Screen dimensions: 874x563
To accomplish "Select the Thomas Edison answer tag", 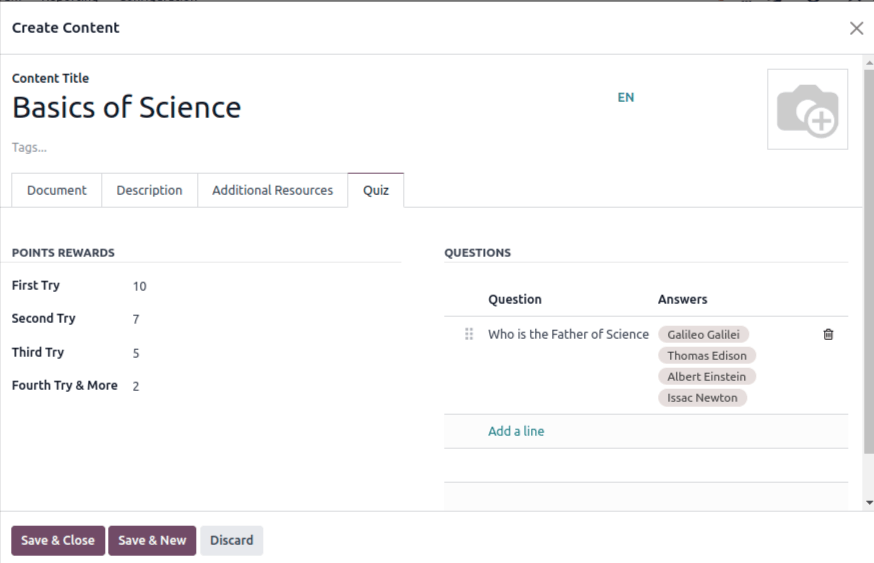I will click(707, 356).
